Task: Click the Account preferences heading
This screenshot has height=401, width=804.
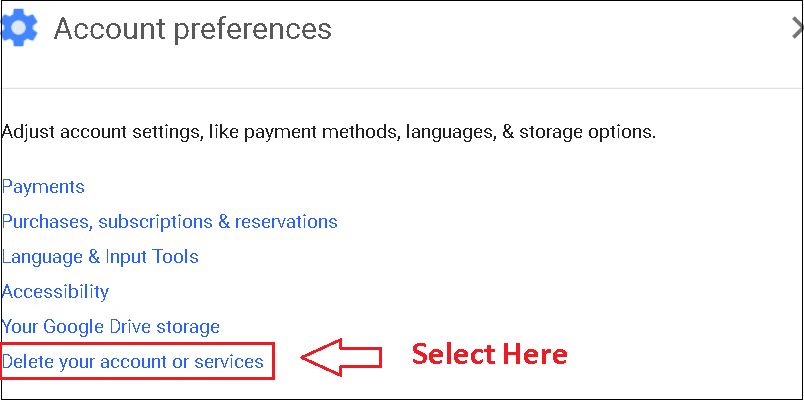Action: tap(192, 29)
